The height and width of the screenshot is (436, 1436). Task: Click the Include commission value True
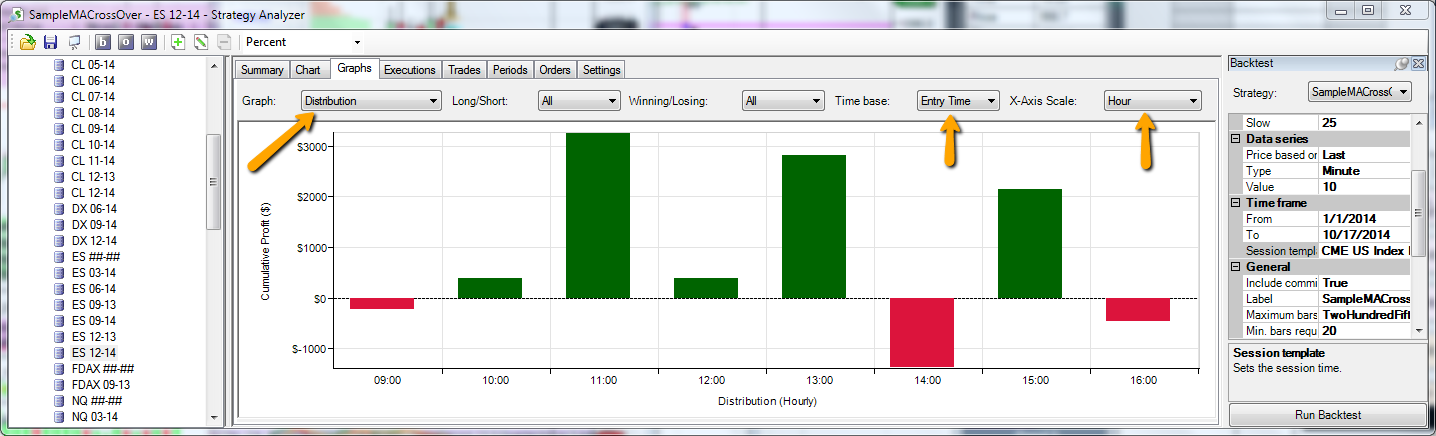[x=1365, y=283]
